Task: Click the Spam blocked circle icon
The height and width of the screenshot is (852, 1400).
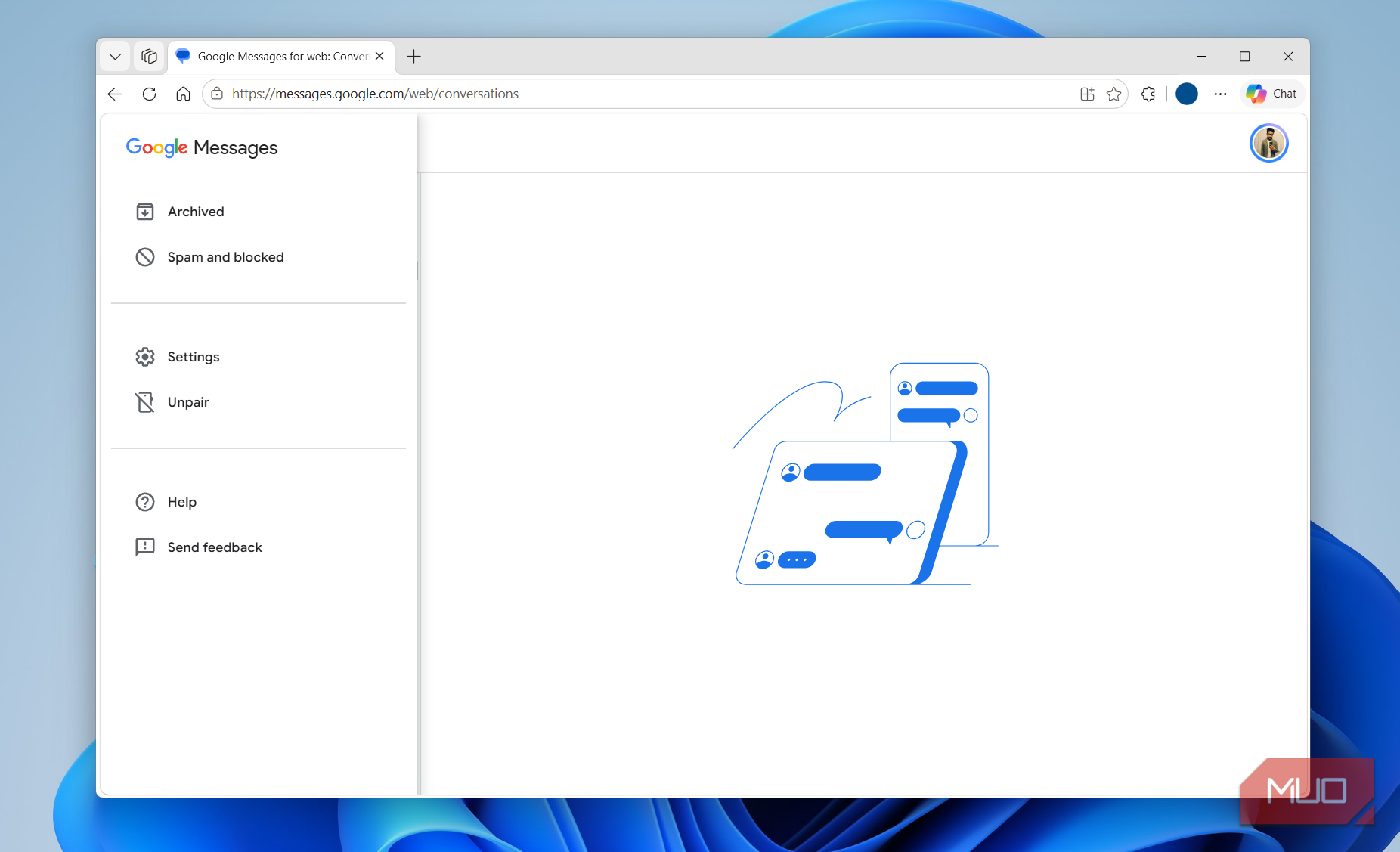Action: (145, 257)
